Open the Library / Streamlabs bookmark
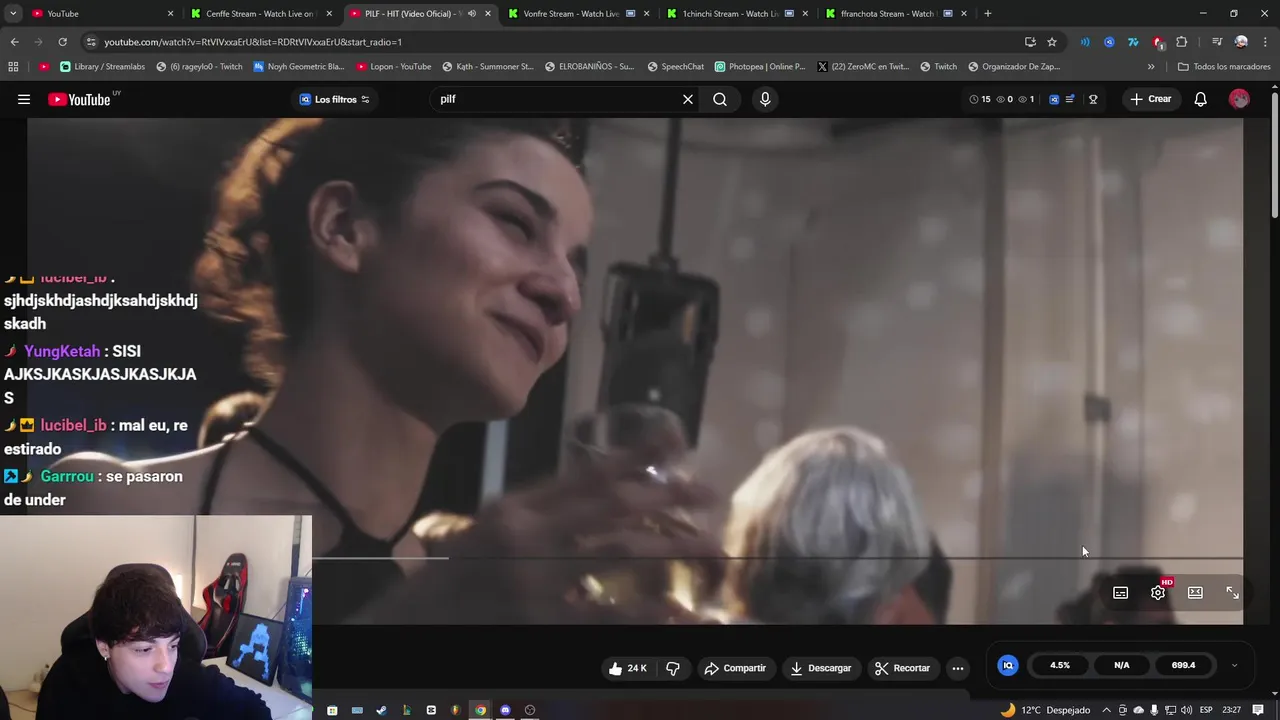The image size is (1280, 720). [x=102, y=67]
